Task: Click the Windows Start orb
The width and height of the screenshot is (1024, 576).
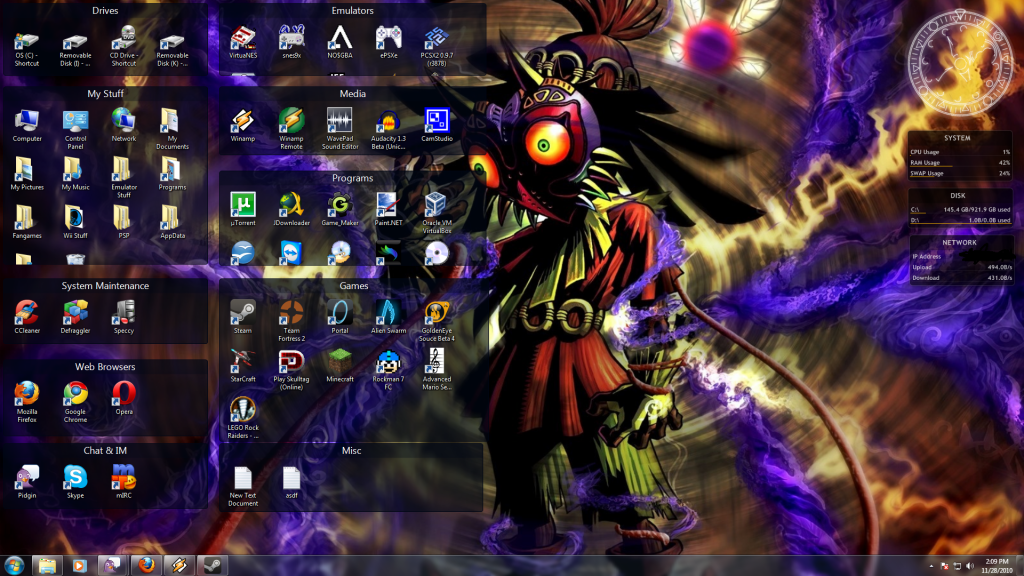Action: 14,565
